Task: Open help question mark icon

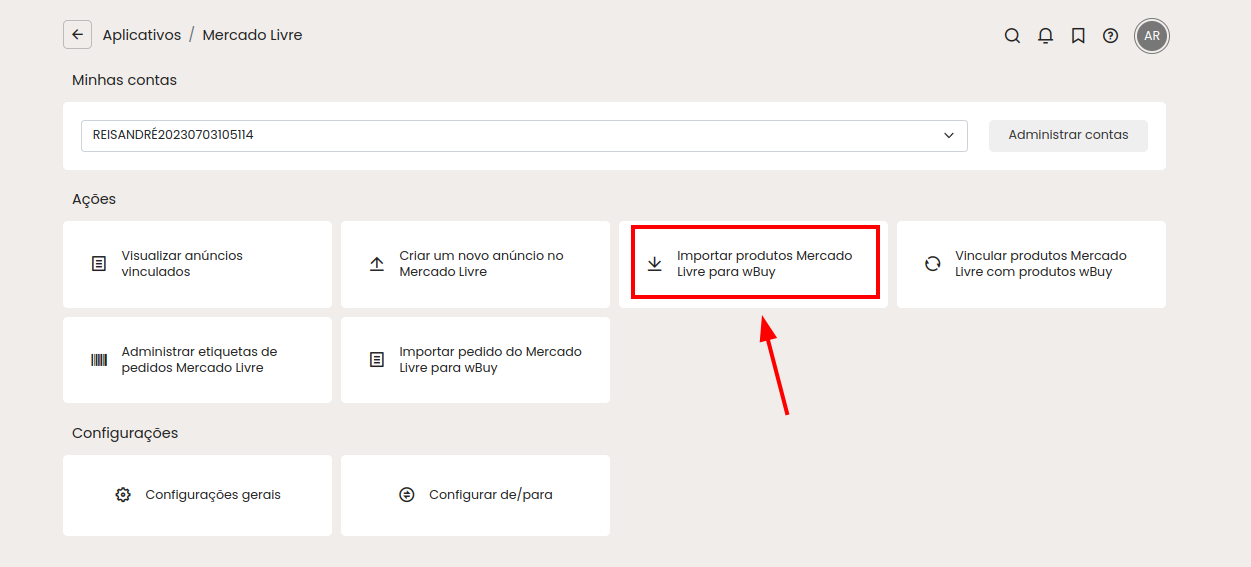Action: 1110,36
